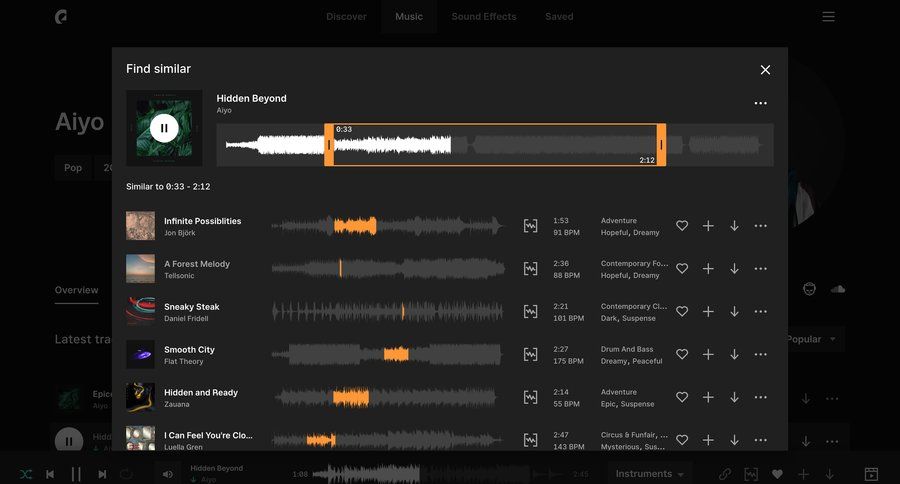Add Sneaky Steak to a playlist
Image resolution: width=900 pixels, height=484 pixels.
(x=708, y=311)
